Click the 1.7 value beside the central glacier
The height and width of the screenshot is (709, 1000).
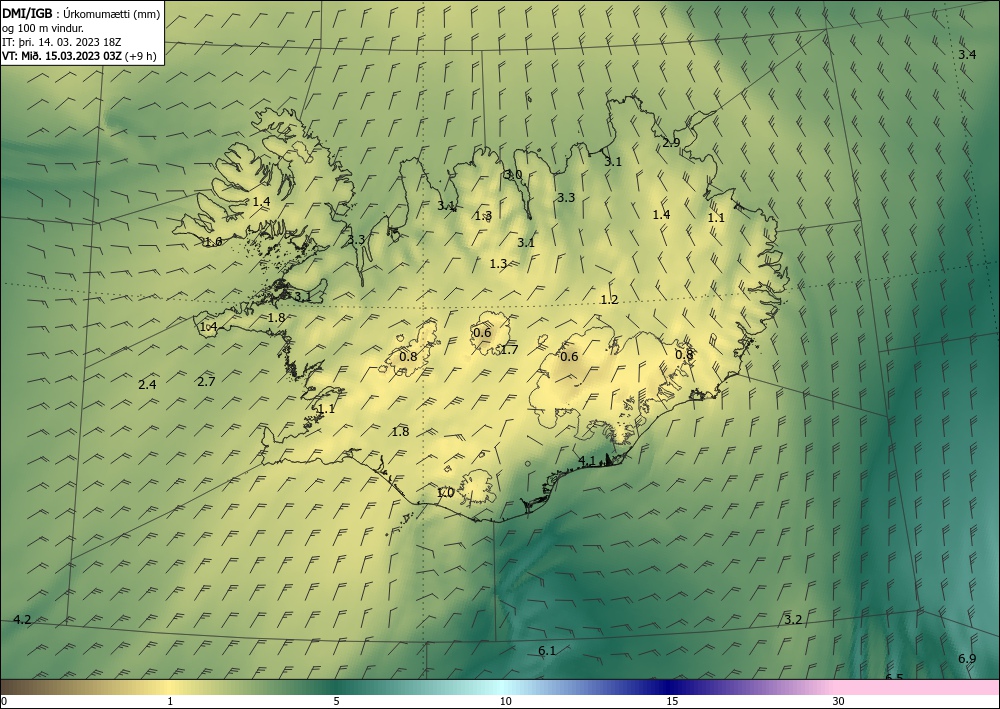510,349
